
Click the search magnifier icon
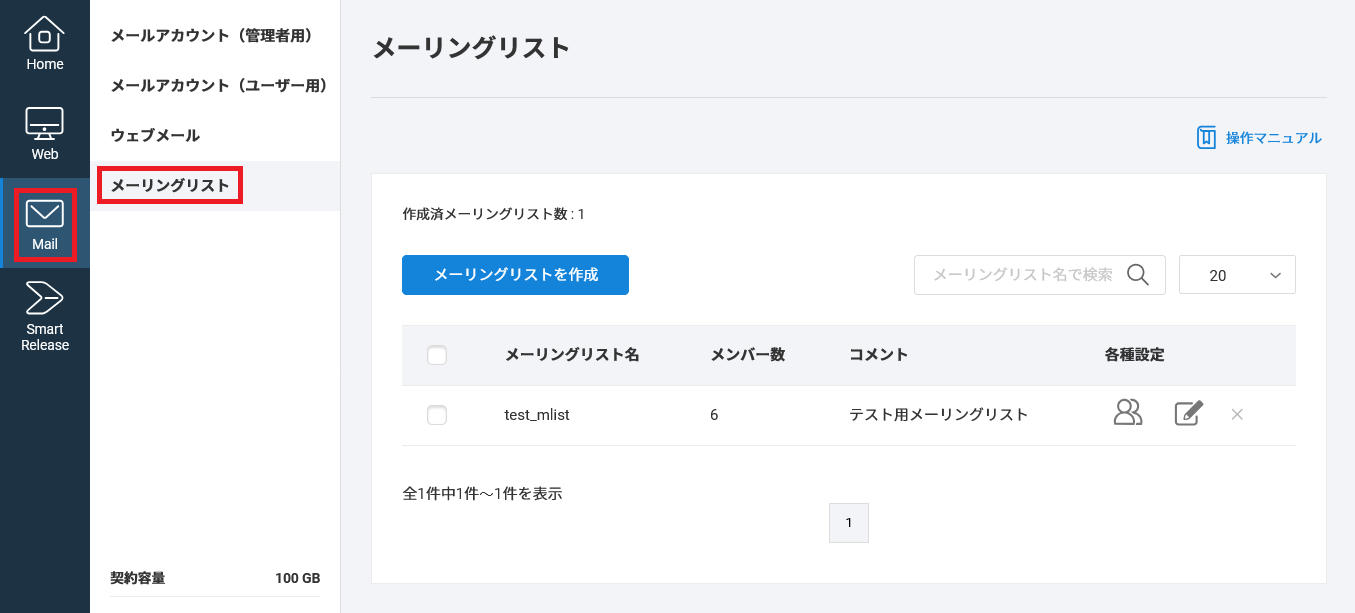tap(1137, 275)
